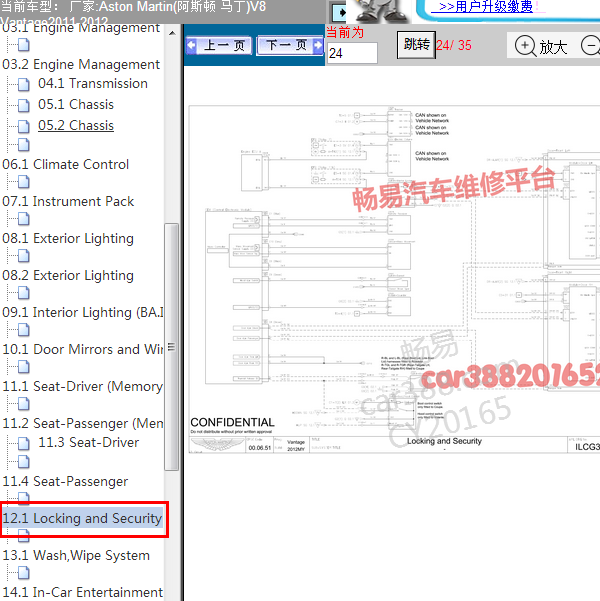This screenshot has width=600, height=601.
Task: Click page icon below 10.1 Door Mirrors
Action: point(24,367)
